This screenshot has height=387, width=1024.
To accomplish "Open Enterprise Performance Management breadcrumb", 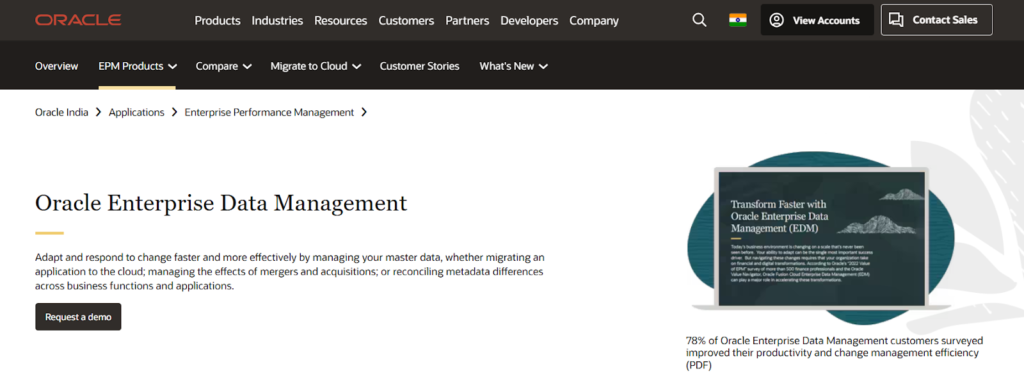I will (269, 112).
